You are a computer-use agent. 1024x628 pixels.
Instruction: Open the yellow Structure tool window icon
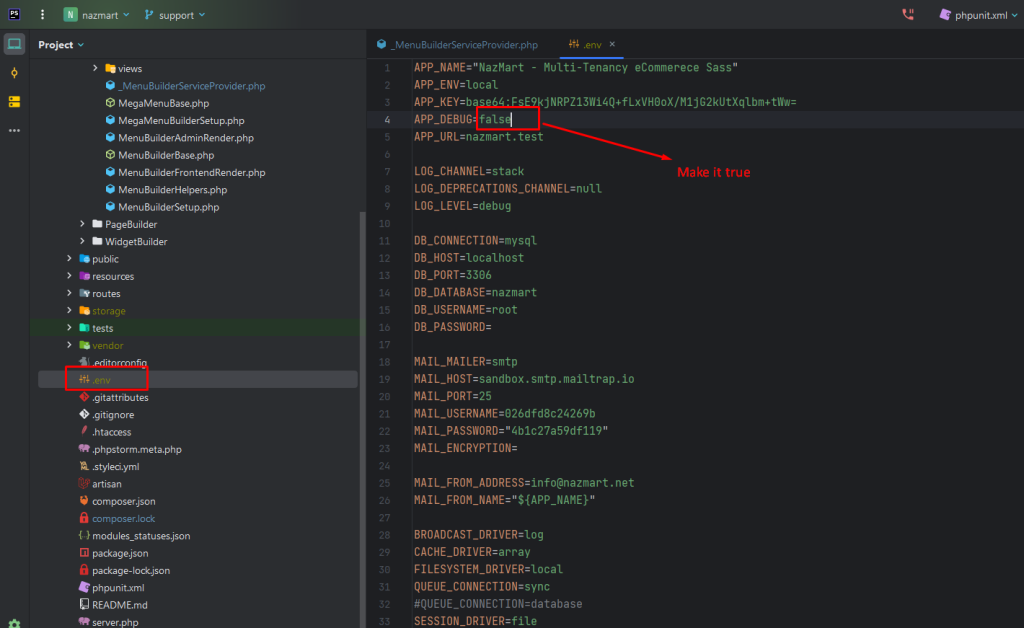coord(14,102)
